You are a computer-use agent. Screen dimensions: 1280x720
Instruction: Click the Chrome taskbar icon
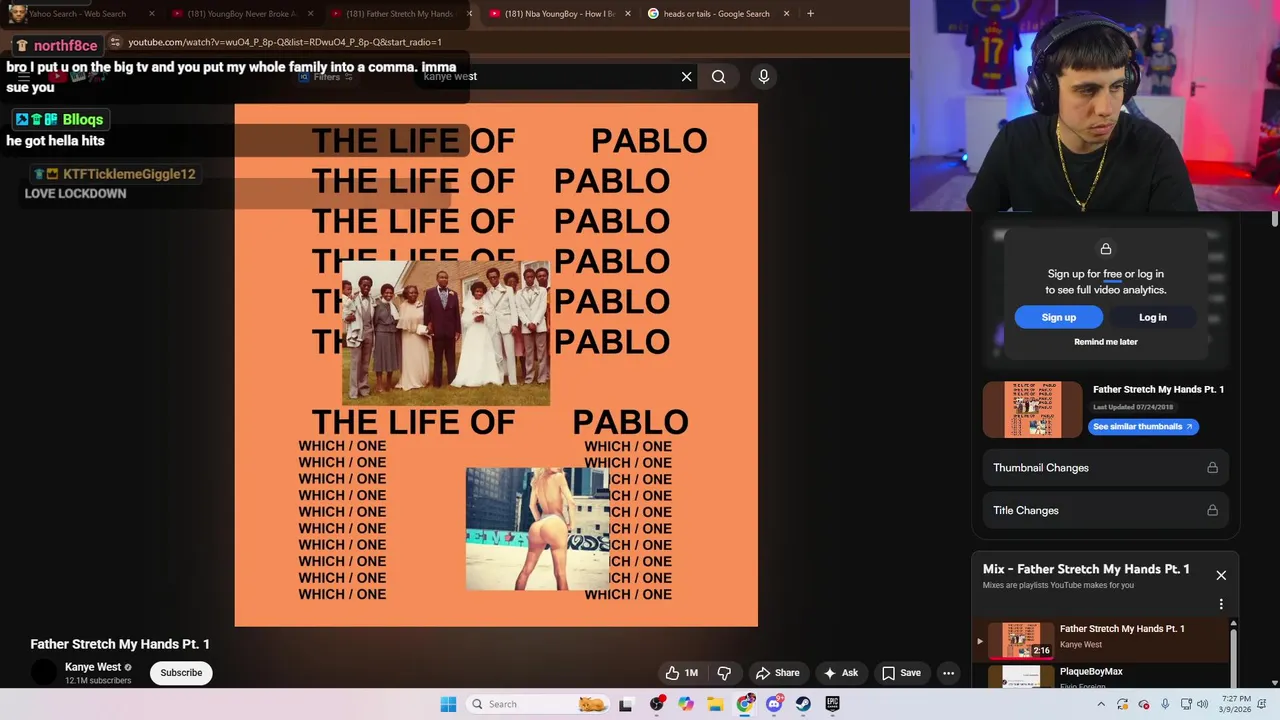point(745,704)
